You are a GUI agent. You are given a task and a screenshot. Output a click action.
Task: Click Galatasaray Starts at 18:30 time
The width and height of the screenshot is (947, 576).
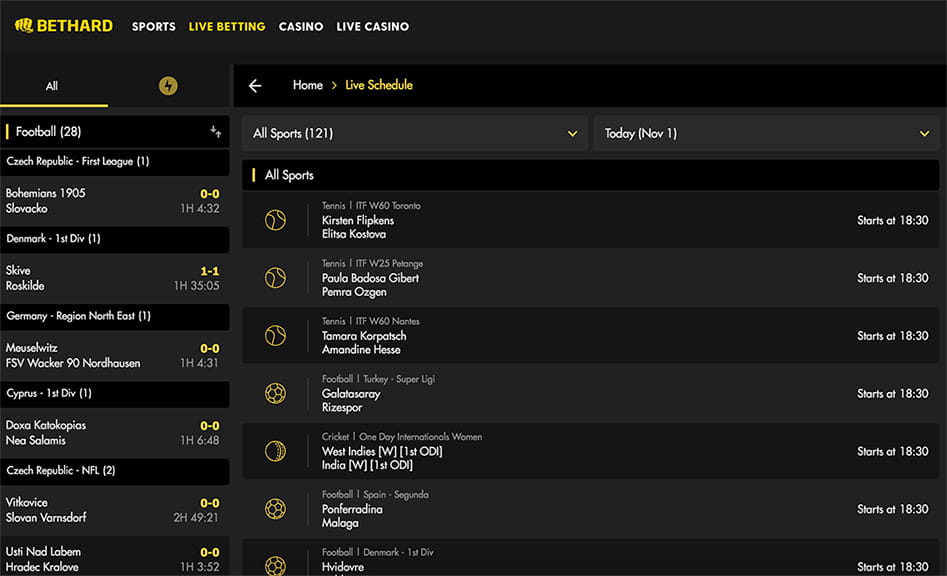tap(893, 394)
